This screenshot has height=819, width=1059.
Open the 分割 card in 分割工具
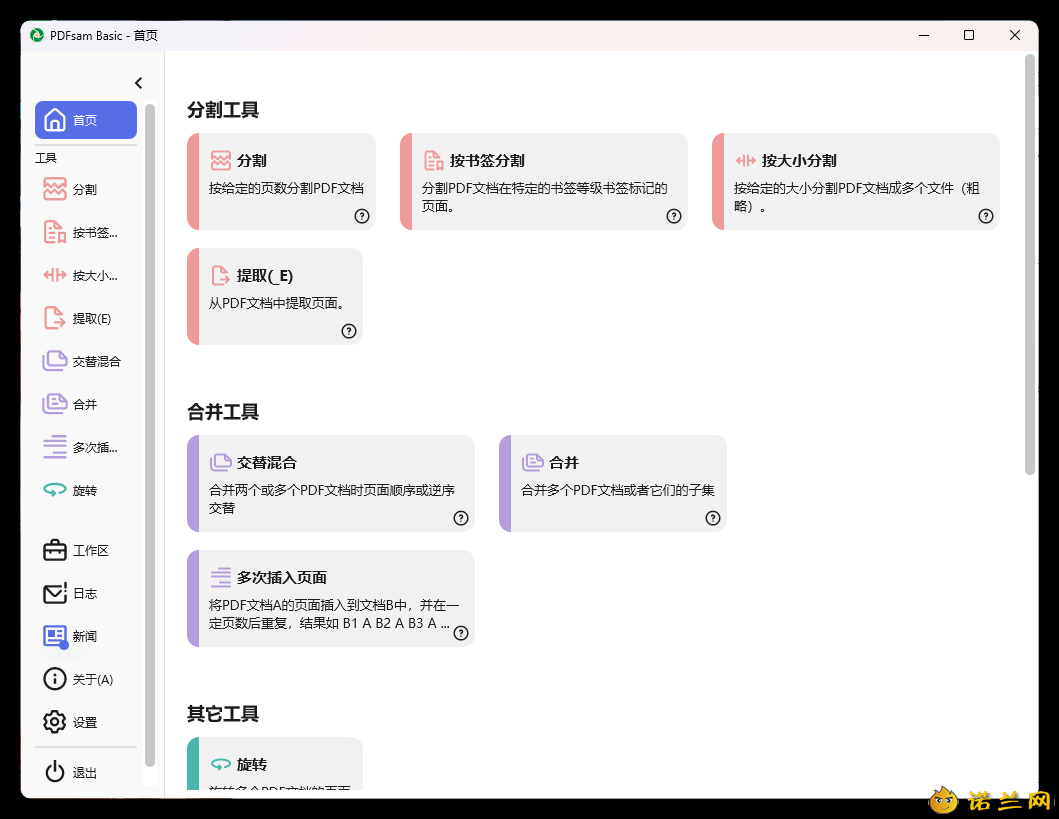[x=281, y=181]
